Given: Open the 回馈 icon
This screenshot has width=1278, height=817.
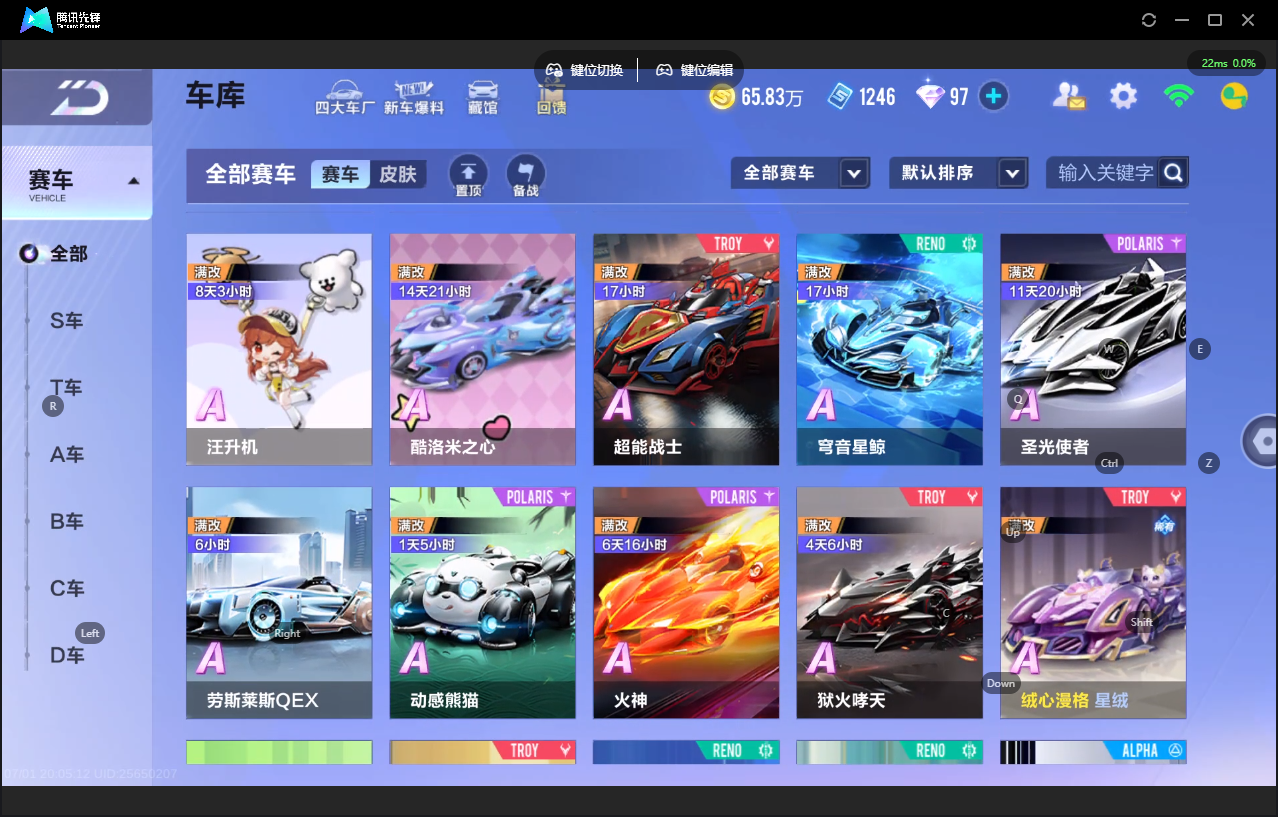Looking at the screenshot, I should [x=551, y=97].
